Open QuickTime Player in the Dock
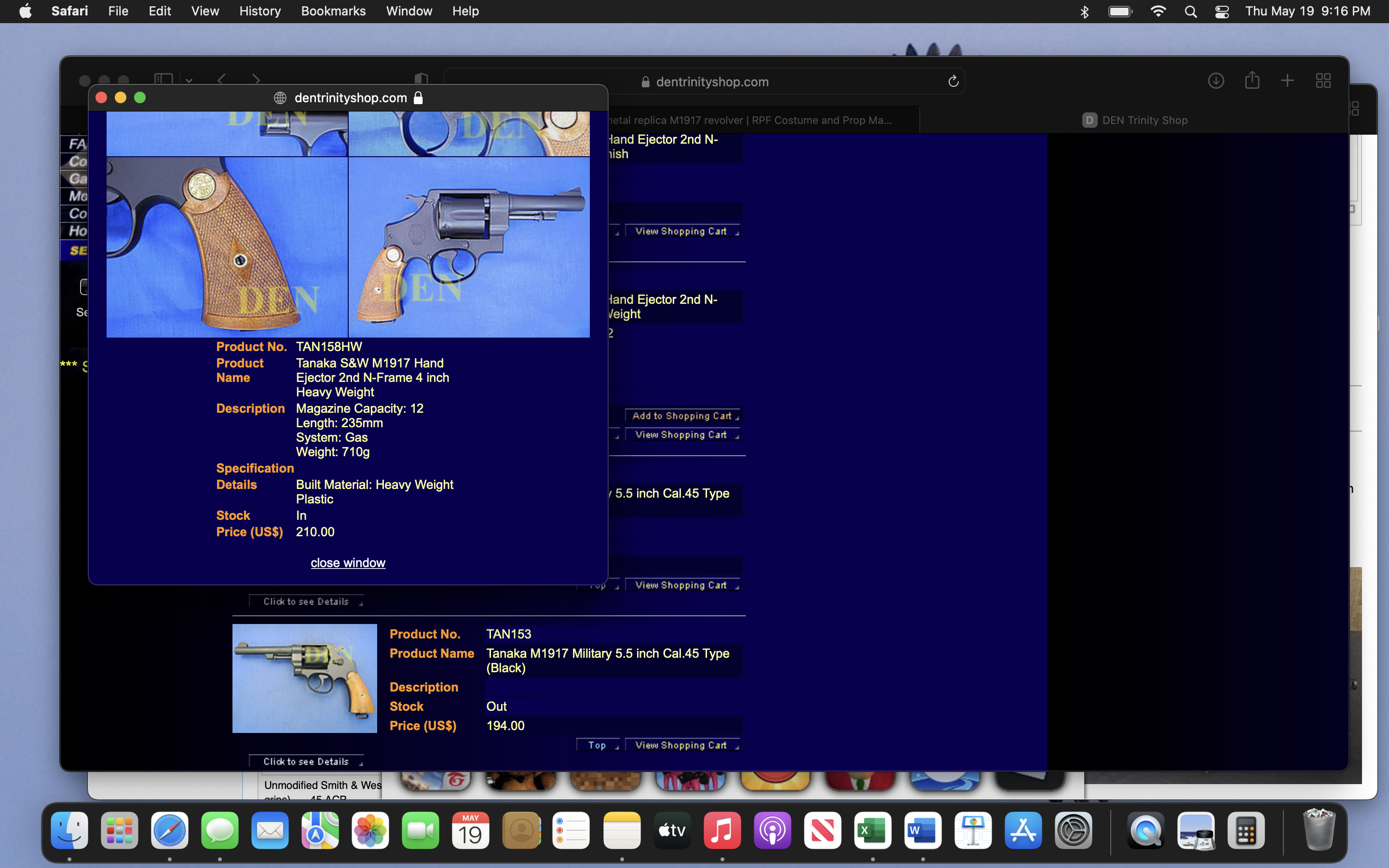Image resolution: width=1389 pixels, height=868 pixels. pyautogui.click(x=1145, y=831)
